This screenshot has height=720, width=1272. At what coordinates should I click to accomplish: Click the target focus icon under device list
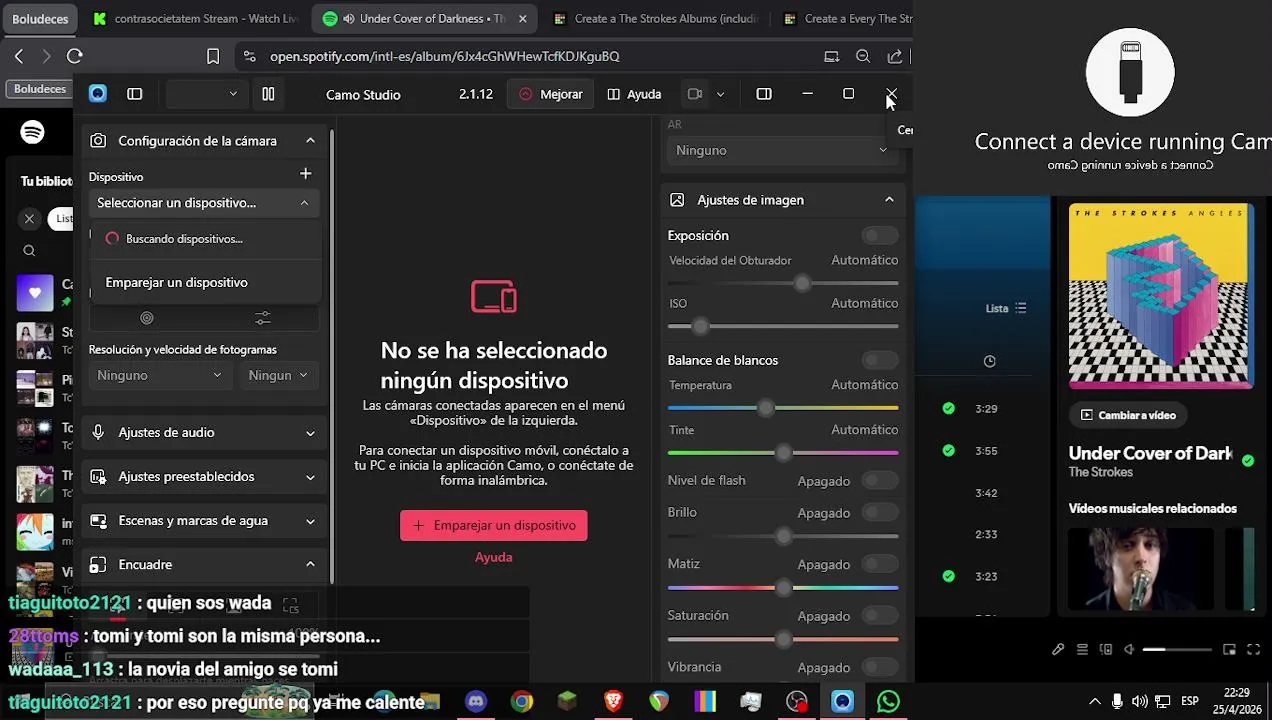(147, 318)
